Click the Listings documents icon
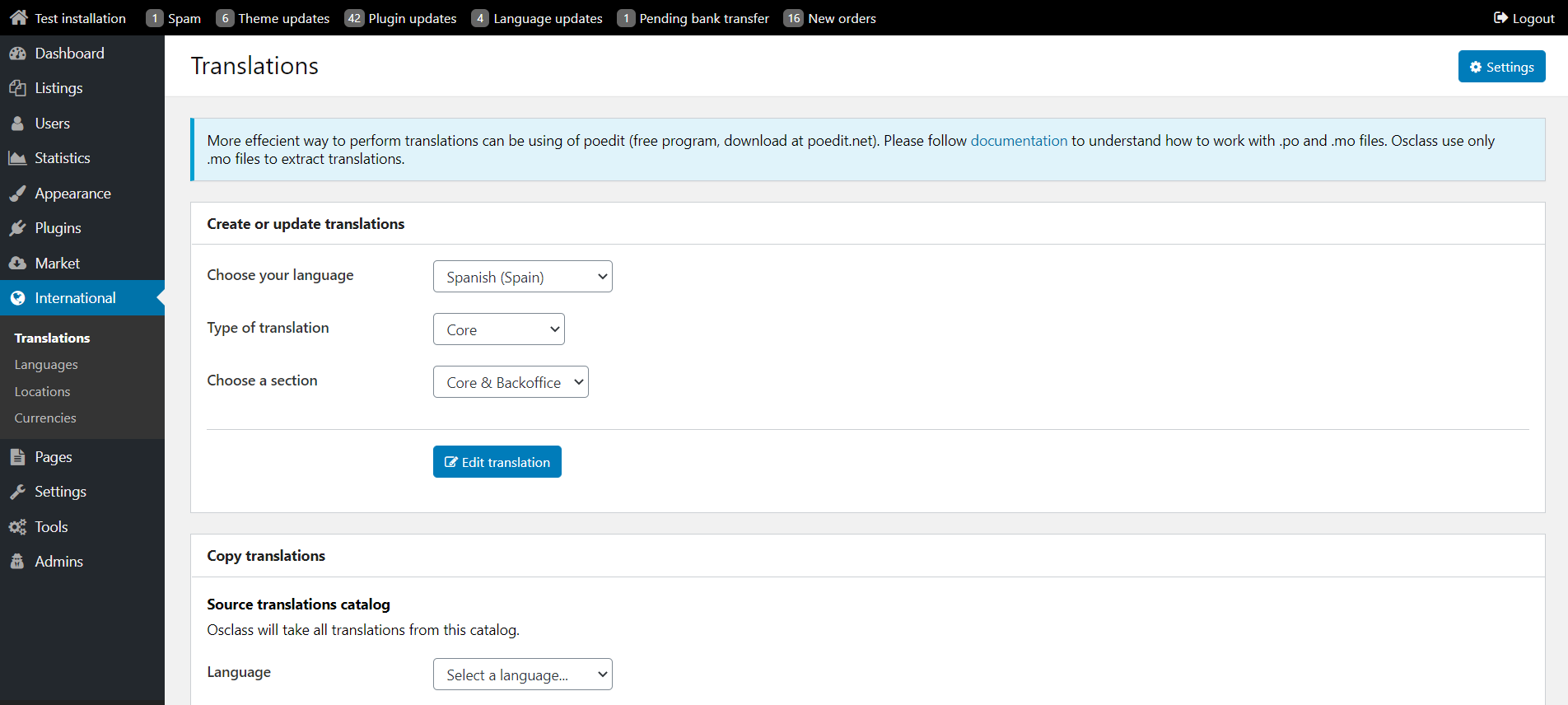1568x705 pixels. (17, 88)
